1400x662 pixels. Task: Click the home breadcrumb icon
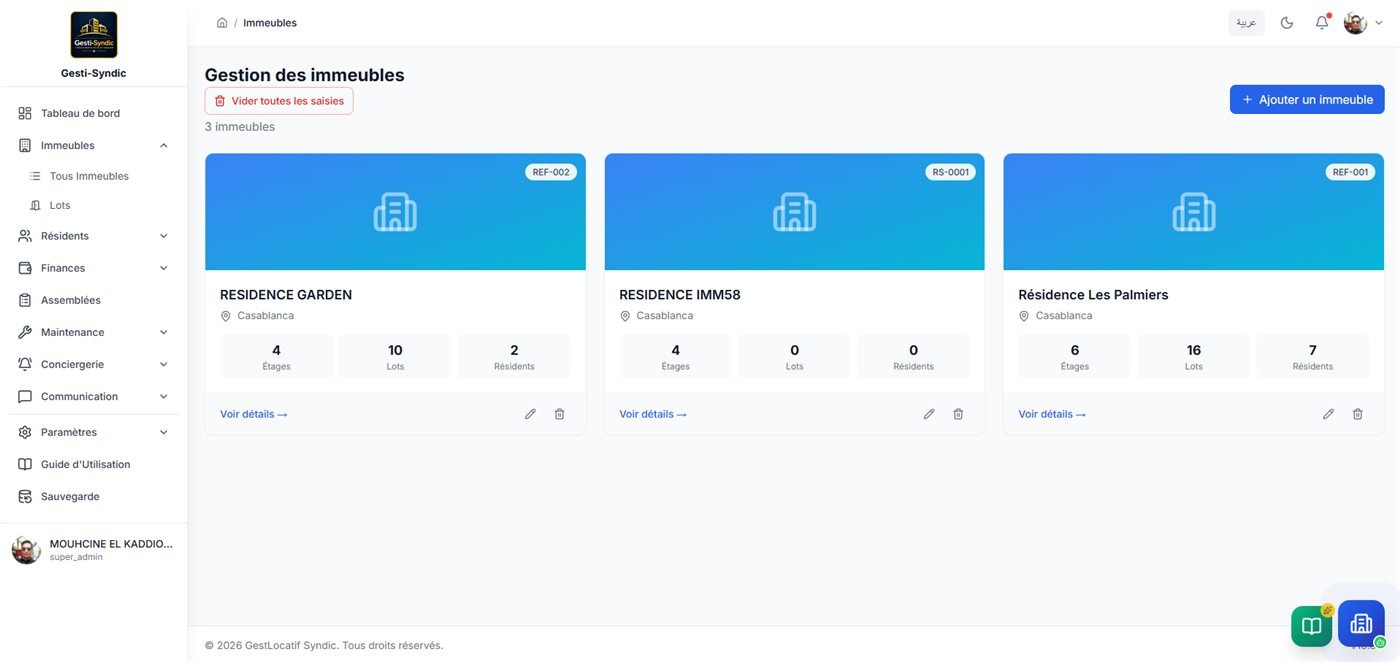222,22
